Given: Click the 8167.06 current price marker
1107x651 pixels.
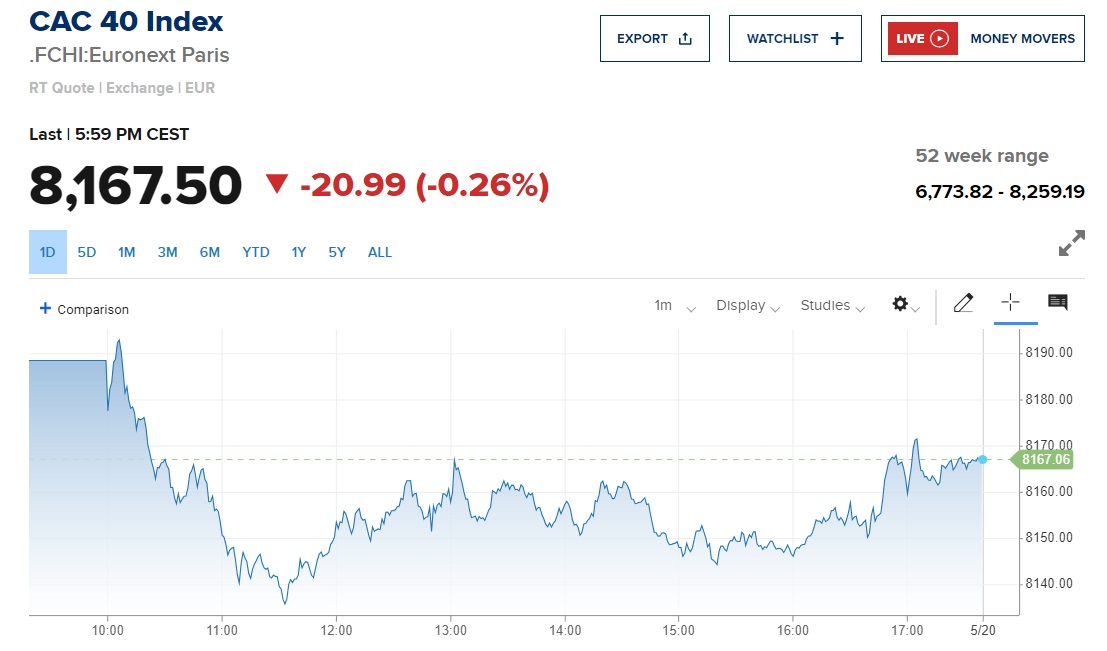Looking at the screenshot, I should click(1043, 460).
